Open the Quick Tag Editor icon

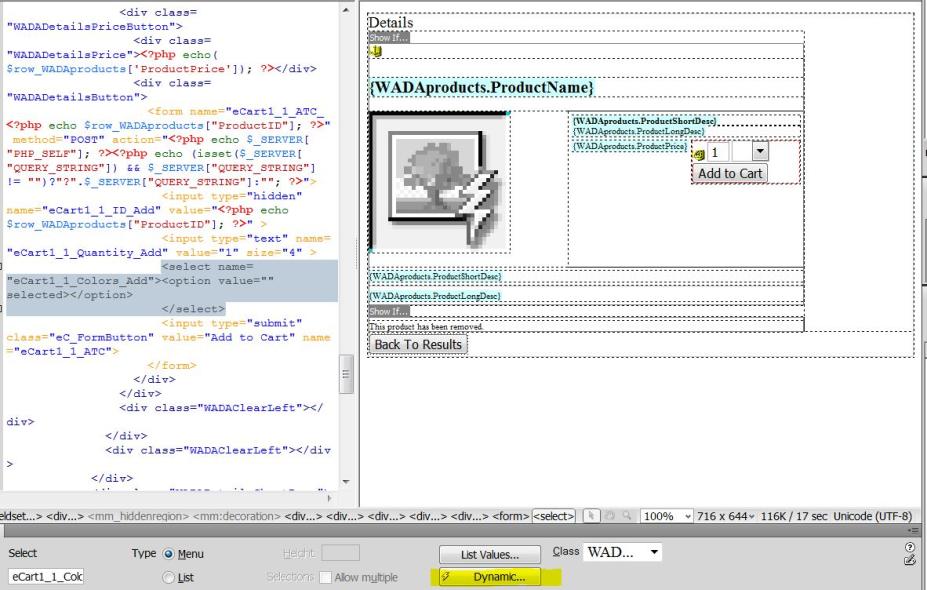[910, 560]
